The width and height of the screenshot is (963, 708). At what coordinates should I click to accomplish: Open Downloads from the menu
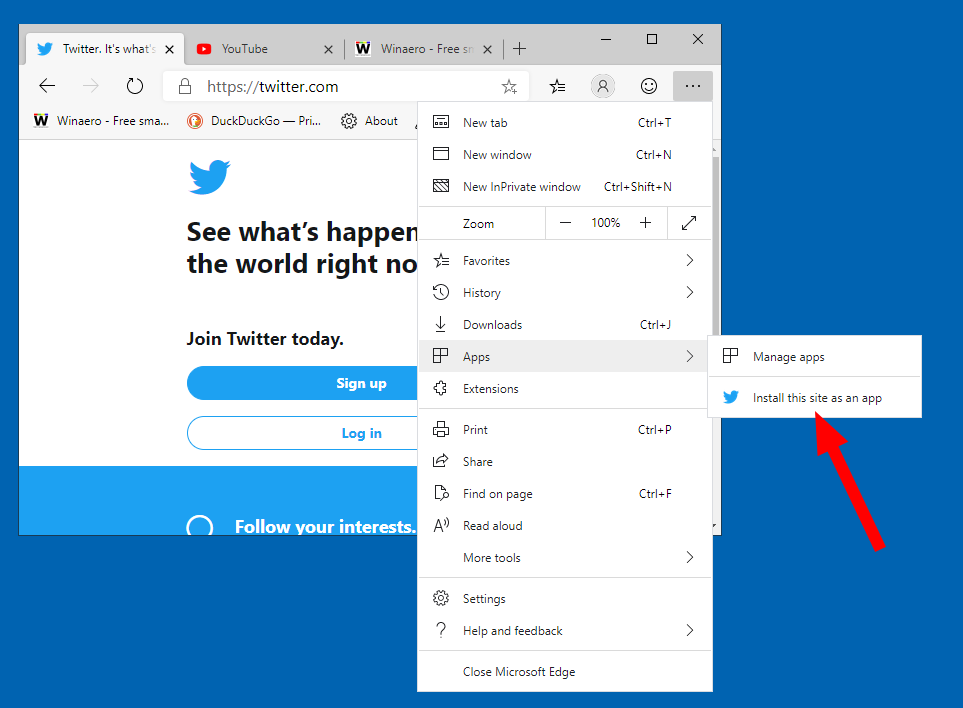(564, 324)
